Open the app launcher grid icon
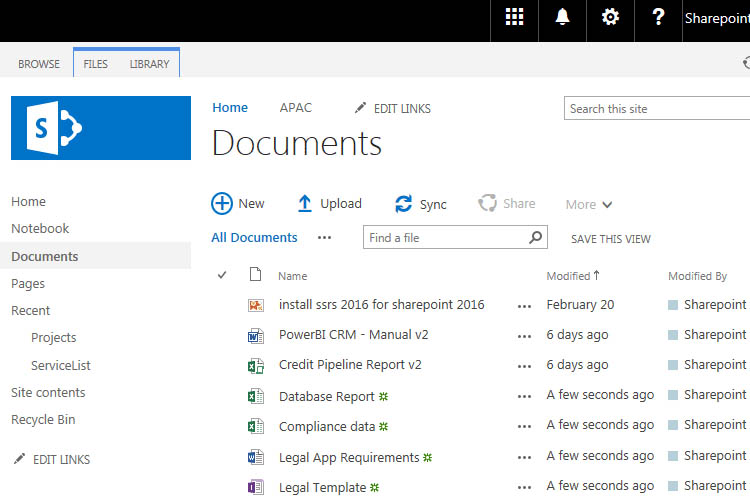The height and width of the screenshot is (500, 750). point(514,18)
